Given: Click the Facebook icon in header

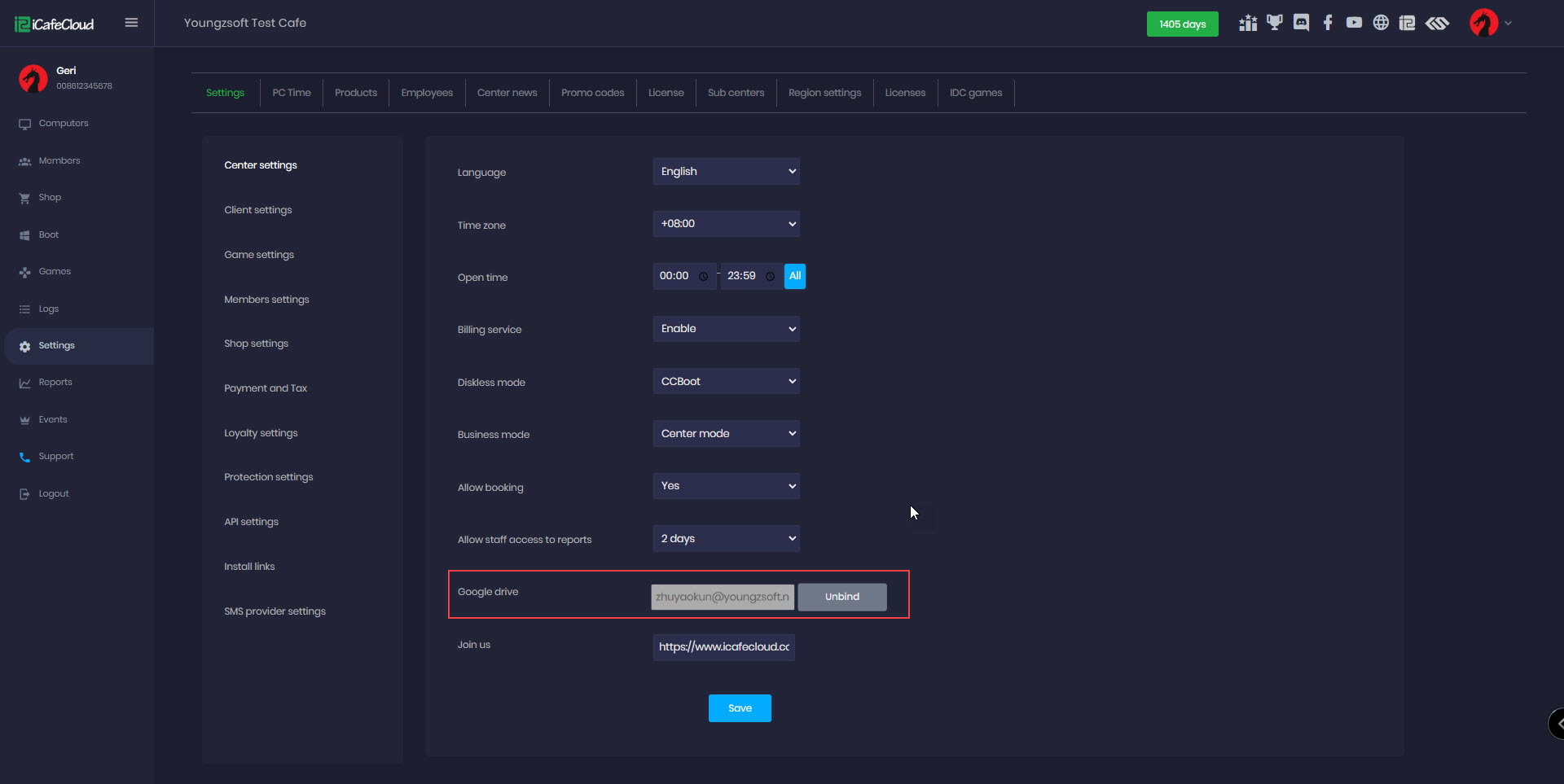Looking at the screenshot, I should pos(1328,23).
